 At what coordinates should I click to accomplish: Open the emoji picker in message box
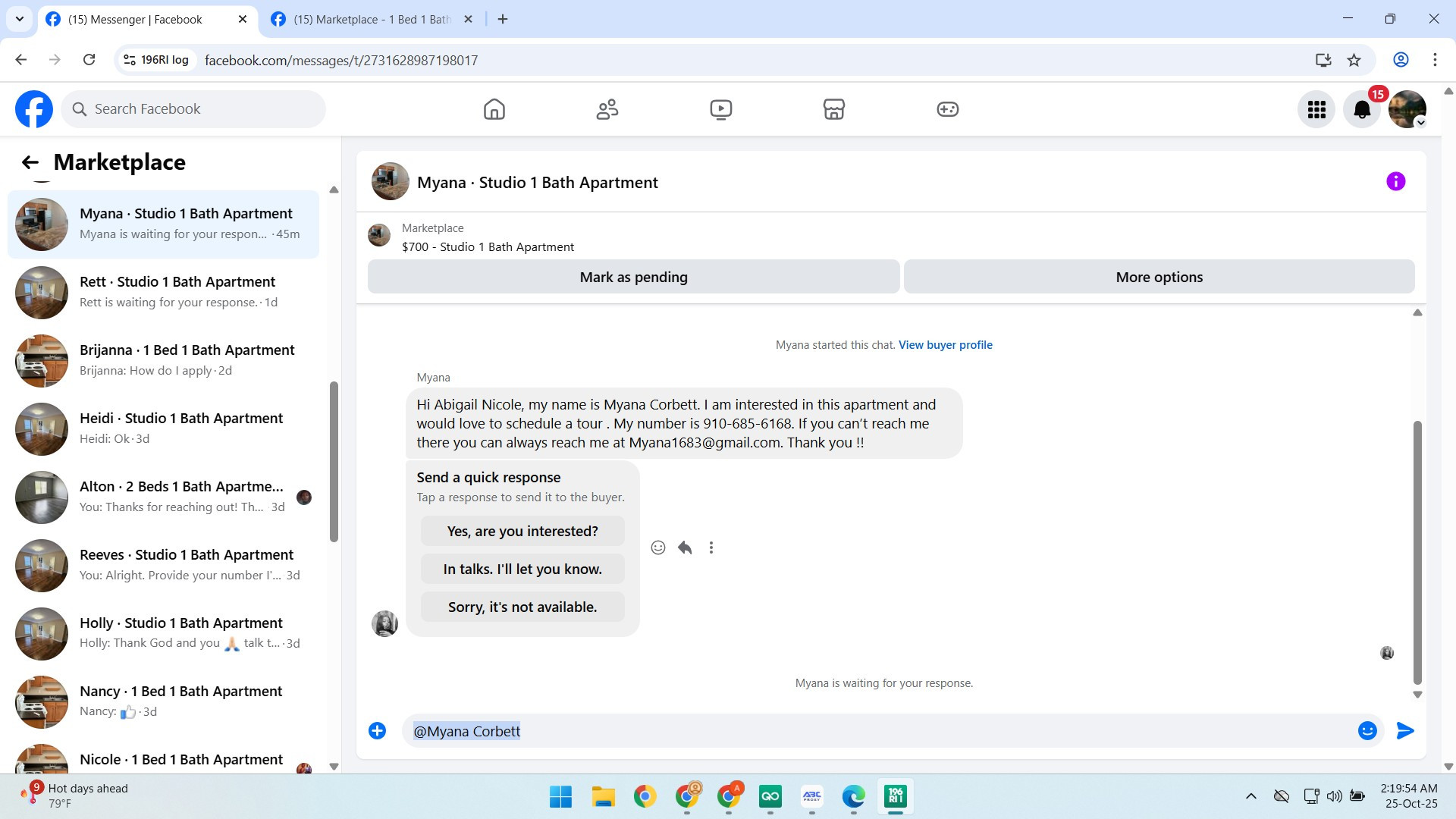click(1367, 731)
